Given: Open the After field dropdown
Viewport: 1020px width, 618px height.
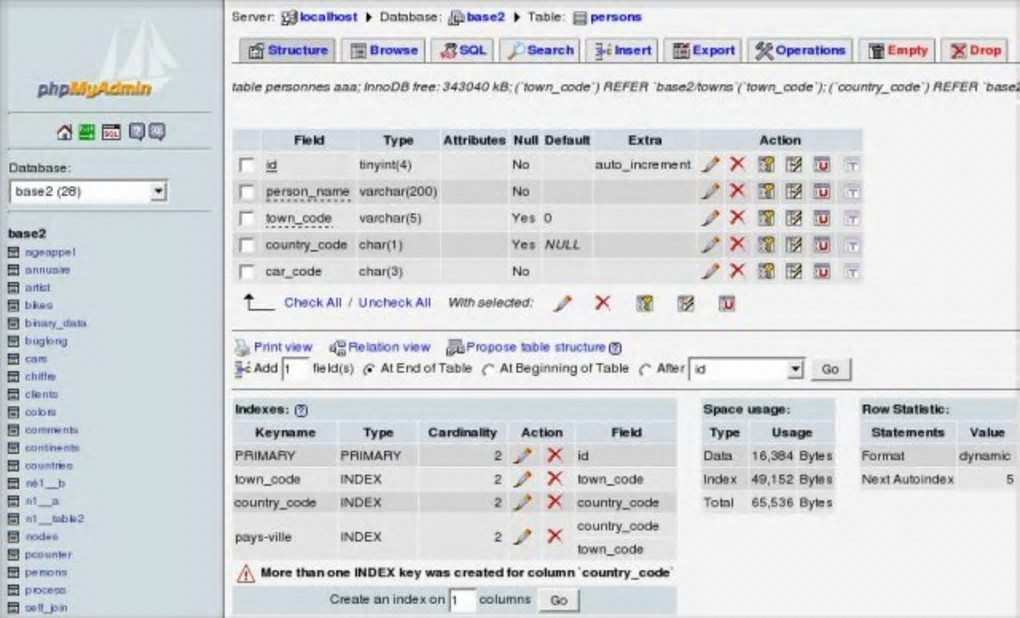Looking at the screenshot, I should 747,369.
